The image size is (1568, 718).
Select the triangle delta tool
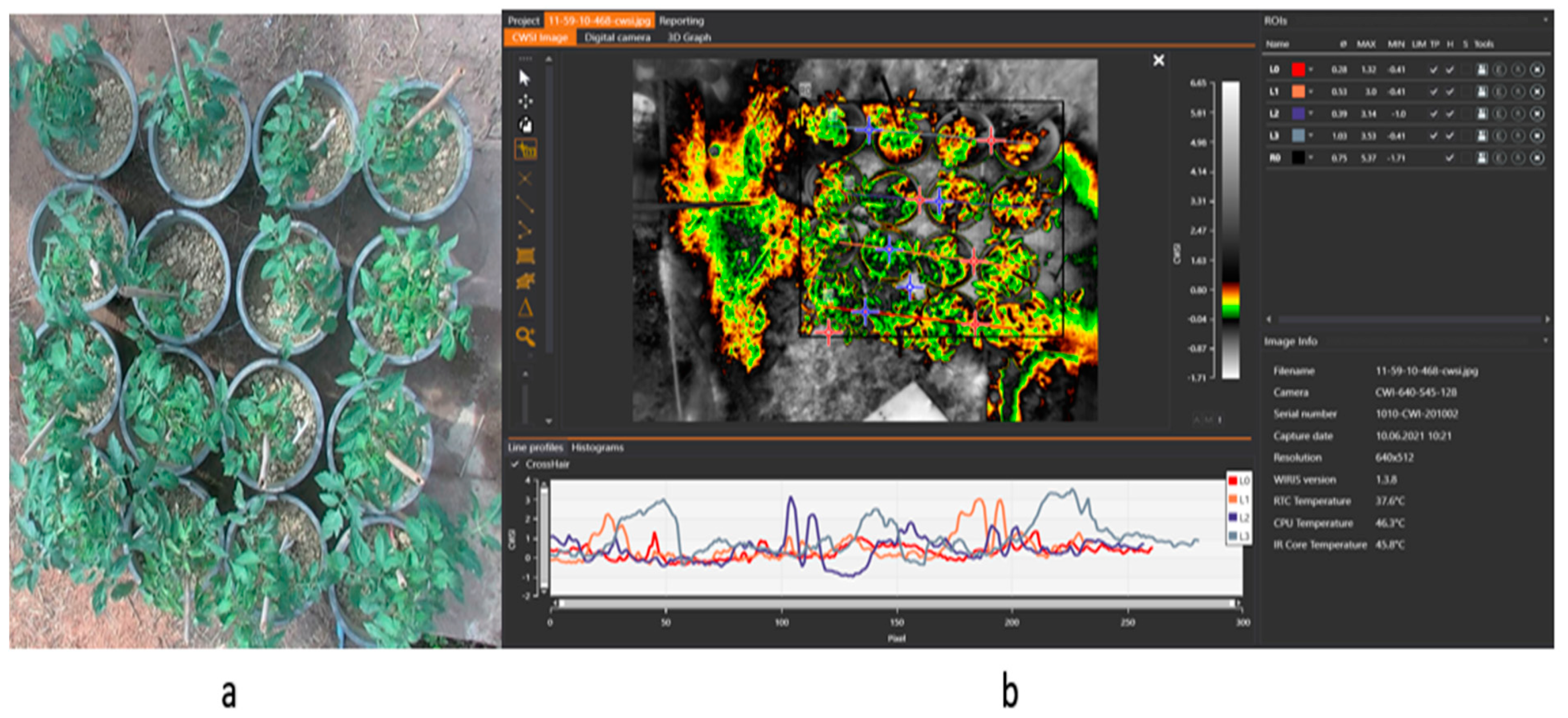[x=525, y=308]
